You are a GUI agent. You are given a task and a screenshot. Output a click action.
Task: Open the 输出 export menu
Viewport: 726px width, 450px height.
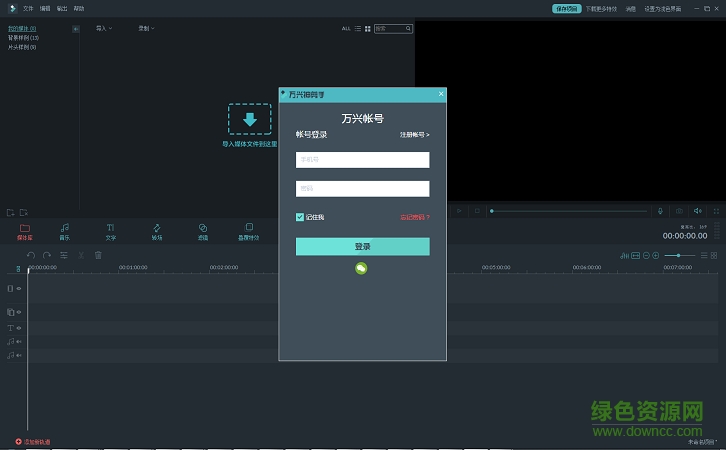coord(61,8)
